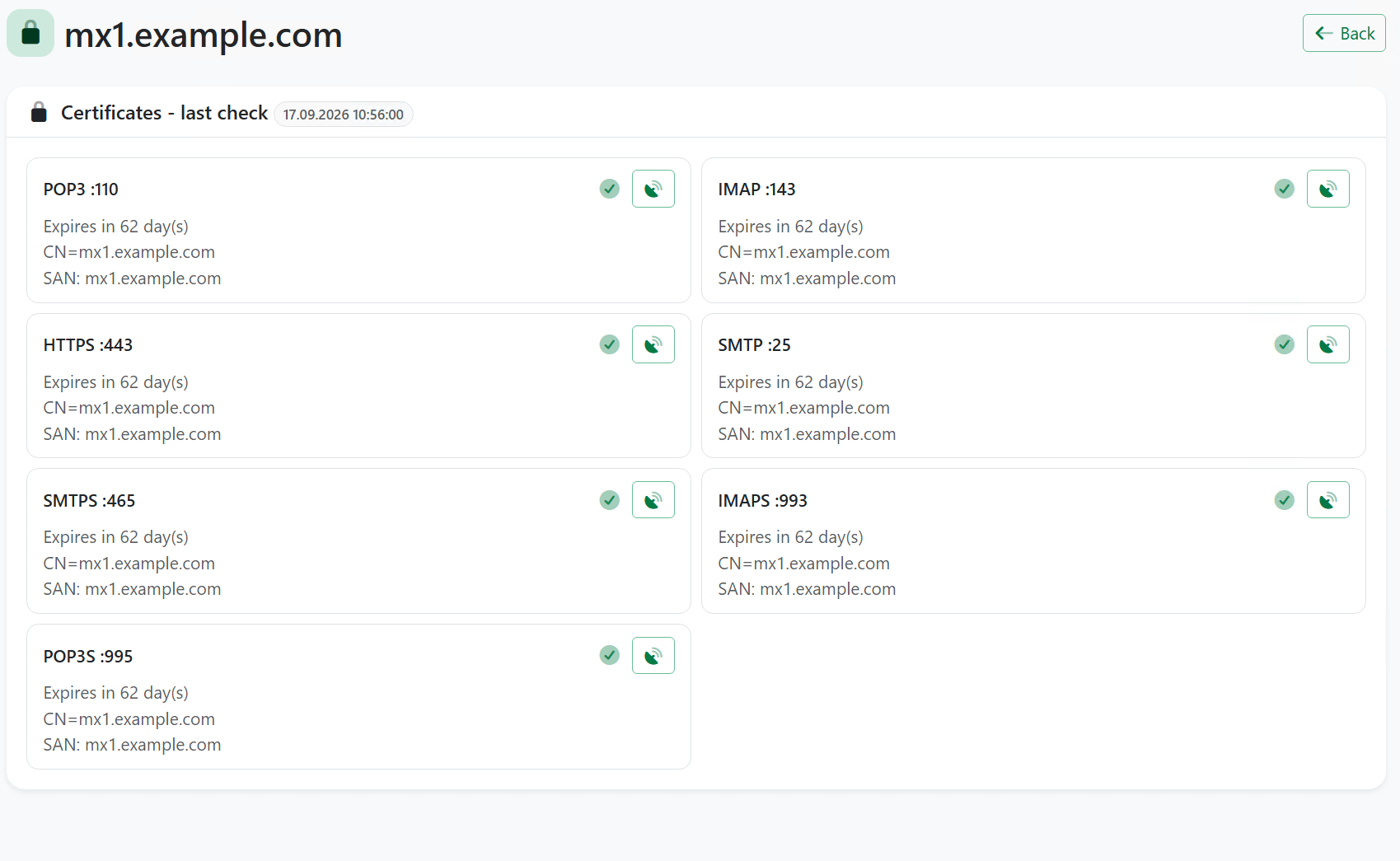Click the CN=mx1.example.com line in the IMAPS :993 card
The height and width of the screenshot is (861, 1400).
tap(804, 564)
